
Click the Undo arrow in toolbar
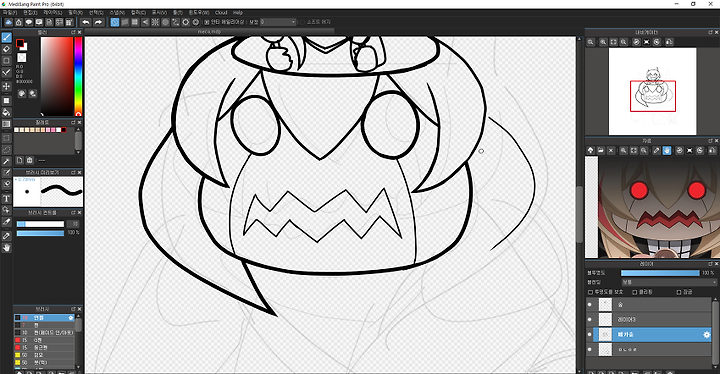[86, 22]
